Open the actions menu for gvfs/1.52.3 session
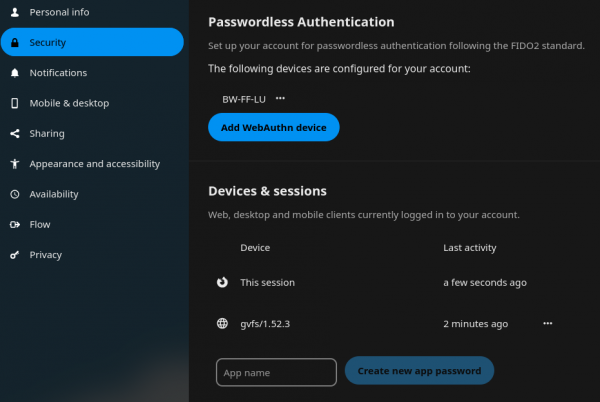600x402 pixels. click(x=548, y=324)
